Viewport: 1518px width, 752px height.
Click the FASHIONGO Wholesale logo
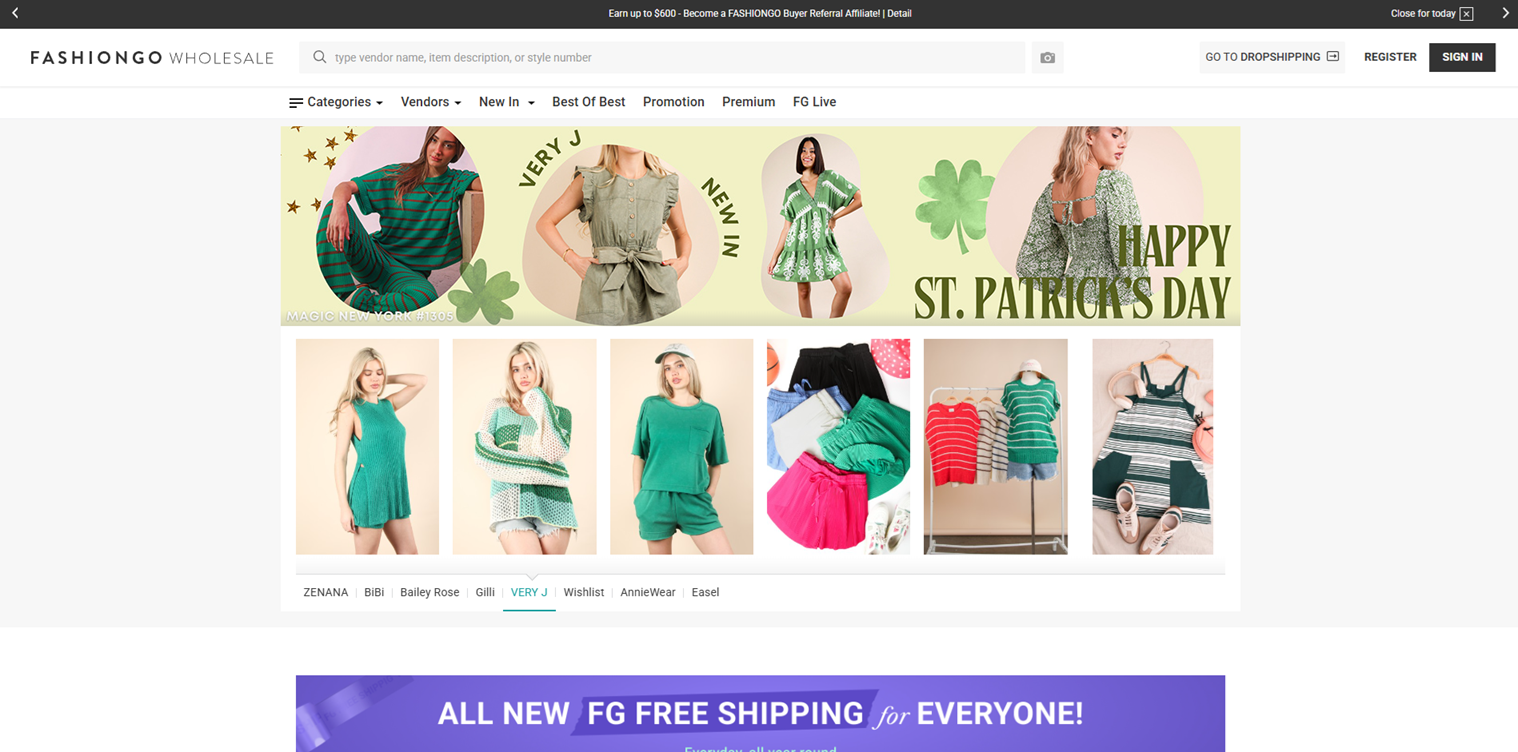tap(152, 58)
